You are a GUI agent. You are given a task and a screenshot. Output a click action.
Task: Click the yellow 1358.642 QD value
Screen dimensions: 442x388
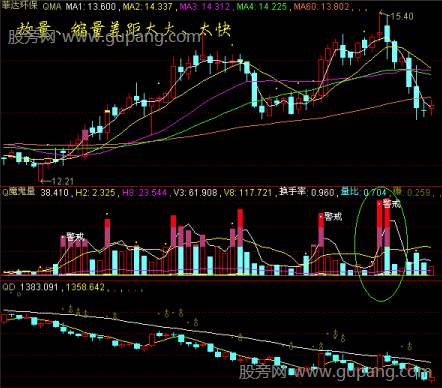85,287
